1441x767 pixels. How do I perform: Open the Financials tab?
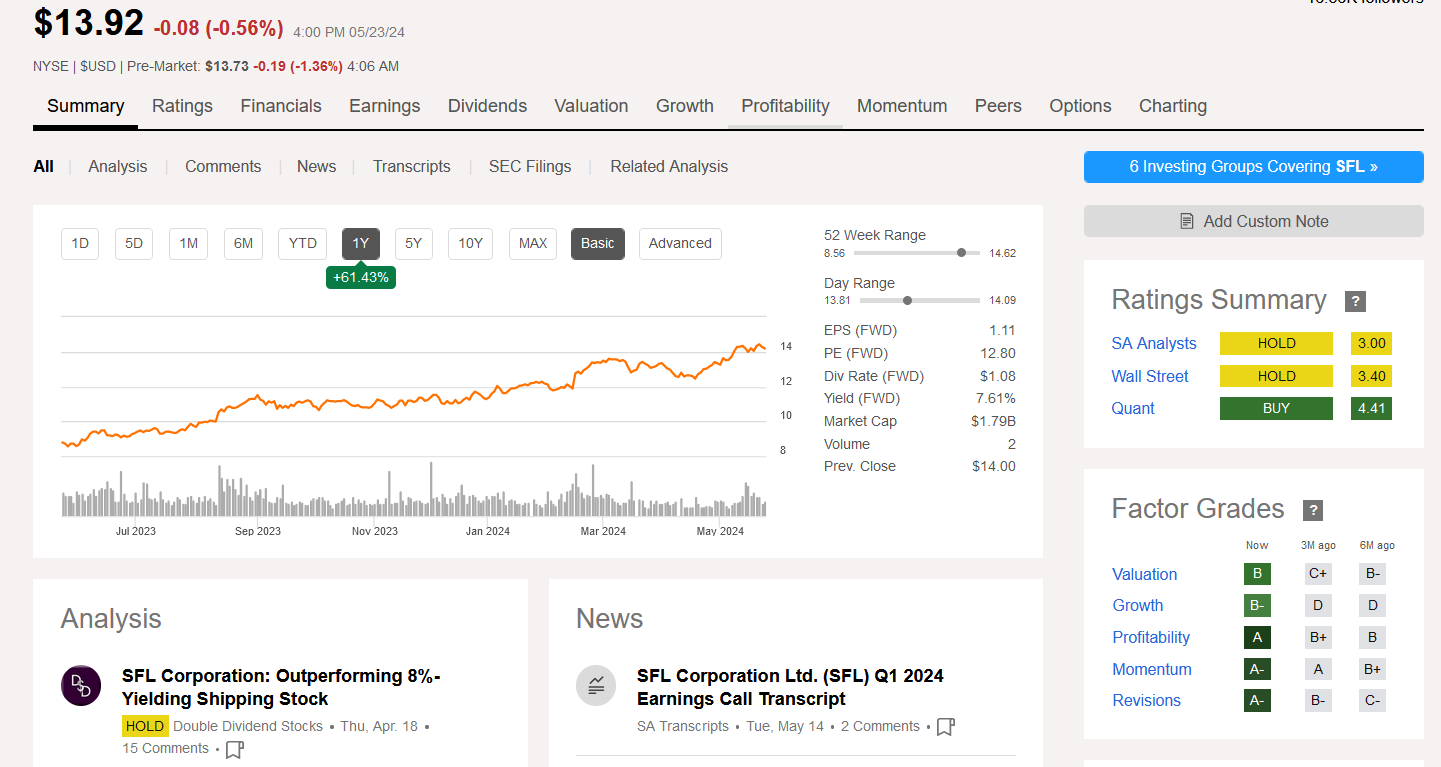(281, 106)
